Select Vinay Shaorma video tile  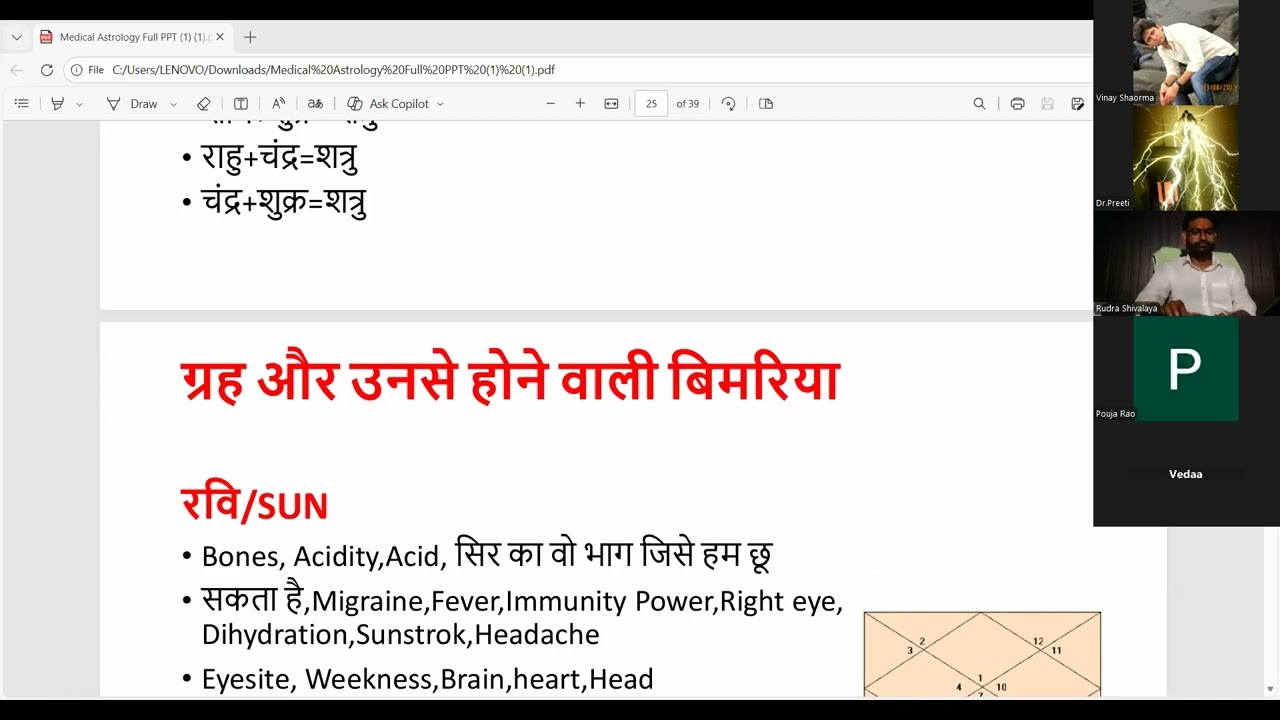[x=1186, y=52]
